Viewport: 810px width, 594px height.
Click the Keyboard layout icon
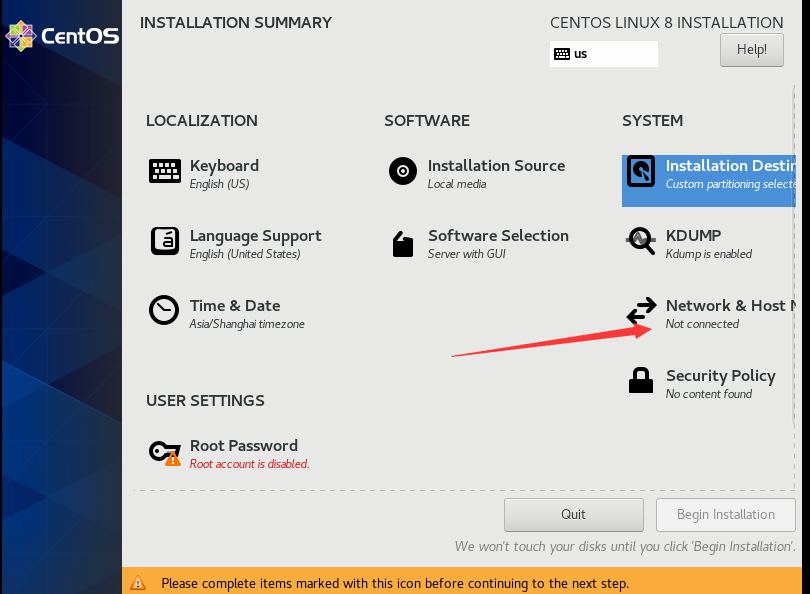(165, 171)
